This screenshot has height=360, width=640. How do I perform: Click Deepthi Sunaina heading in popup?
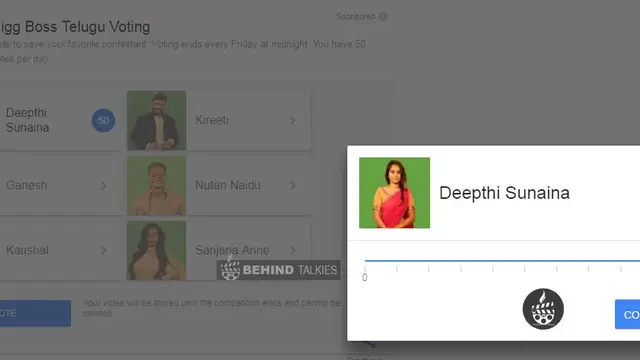pyautogui.click(x=504, y=193)
